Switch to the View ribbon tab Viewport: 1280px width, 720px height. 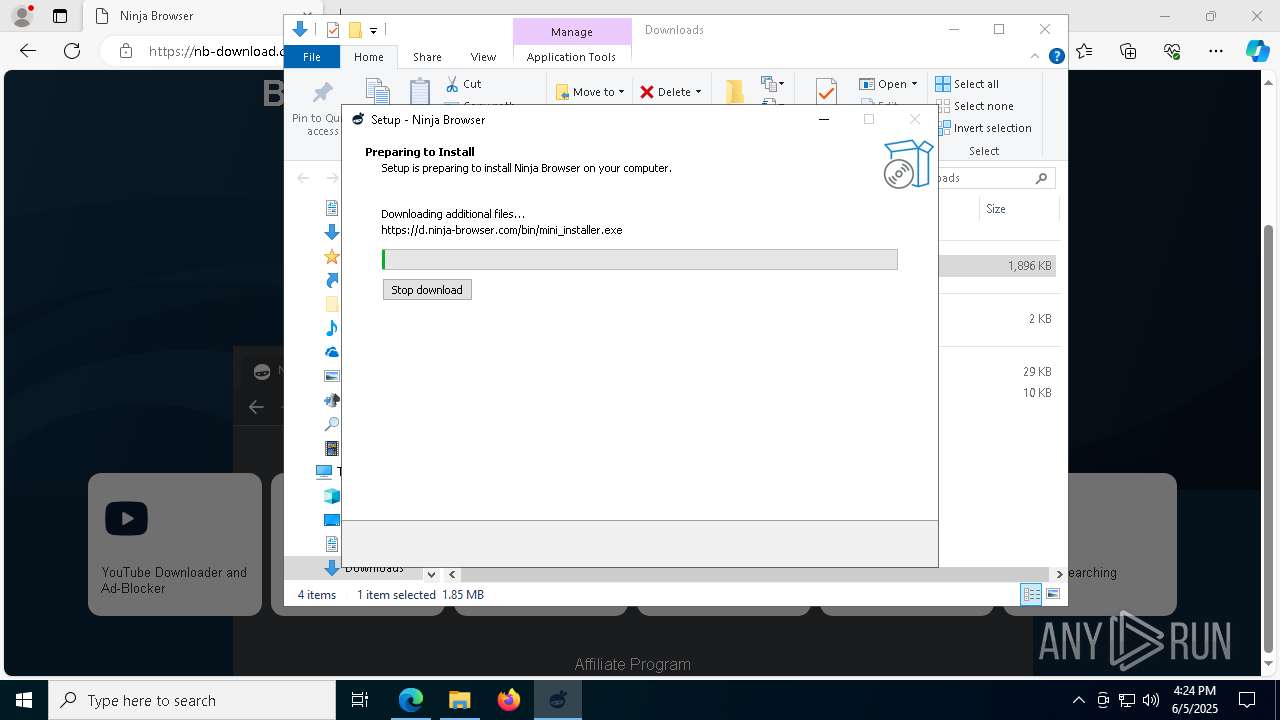pyautogui.click(x=483, y=57)
